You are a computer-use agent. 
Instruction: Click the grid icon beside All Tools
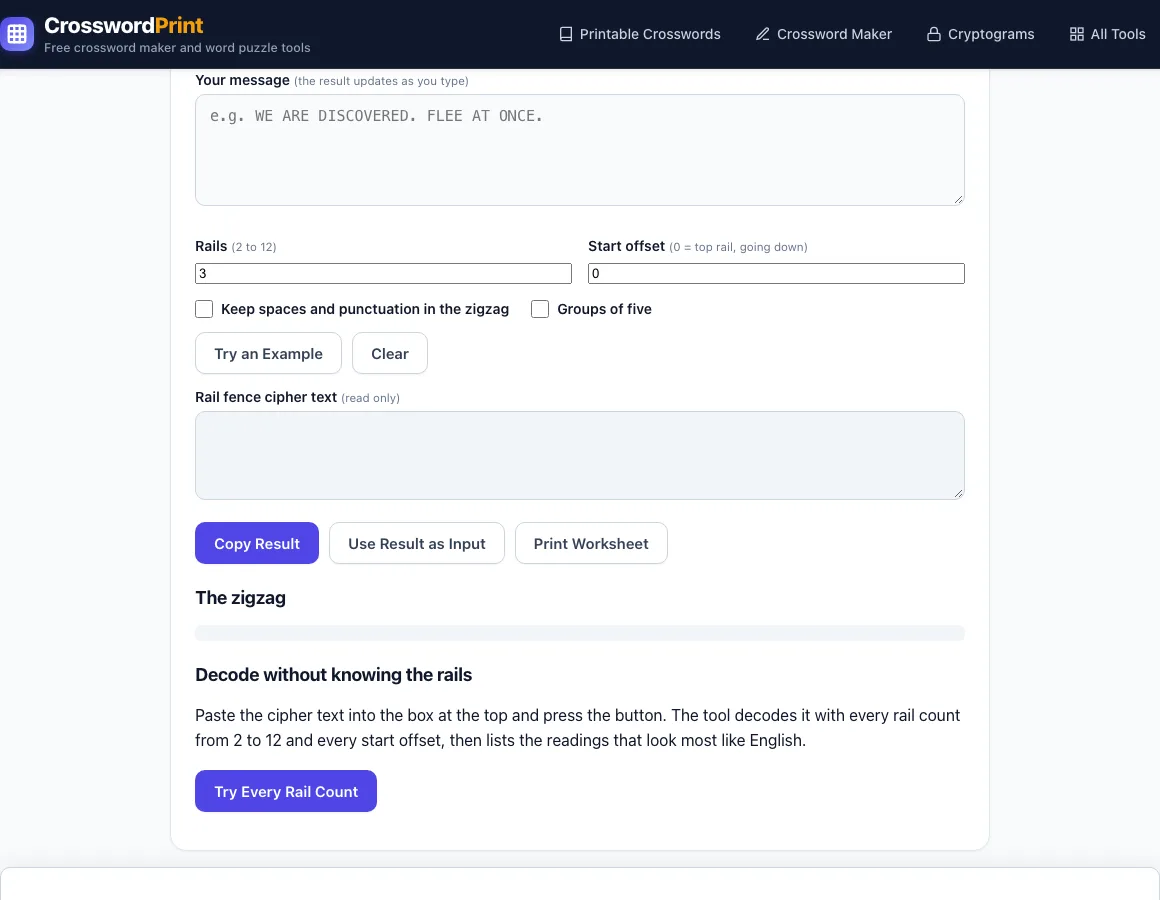click(x=1076, y=34)
